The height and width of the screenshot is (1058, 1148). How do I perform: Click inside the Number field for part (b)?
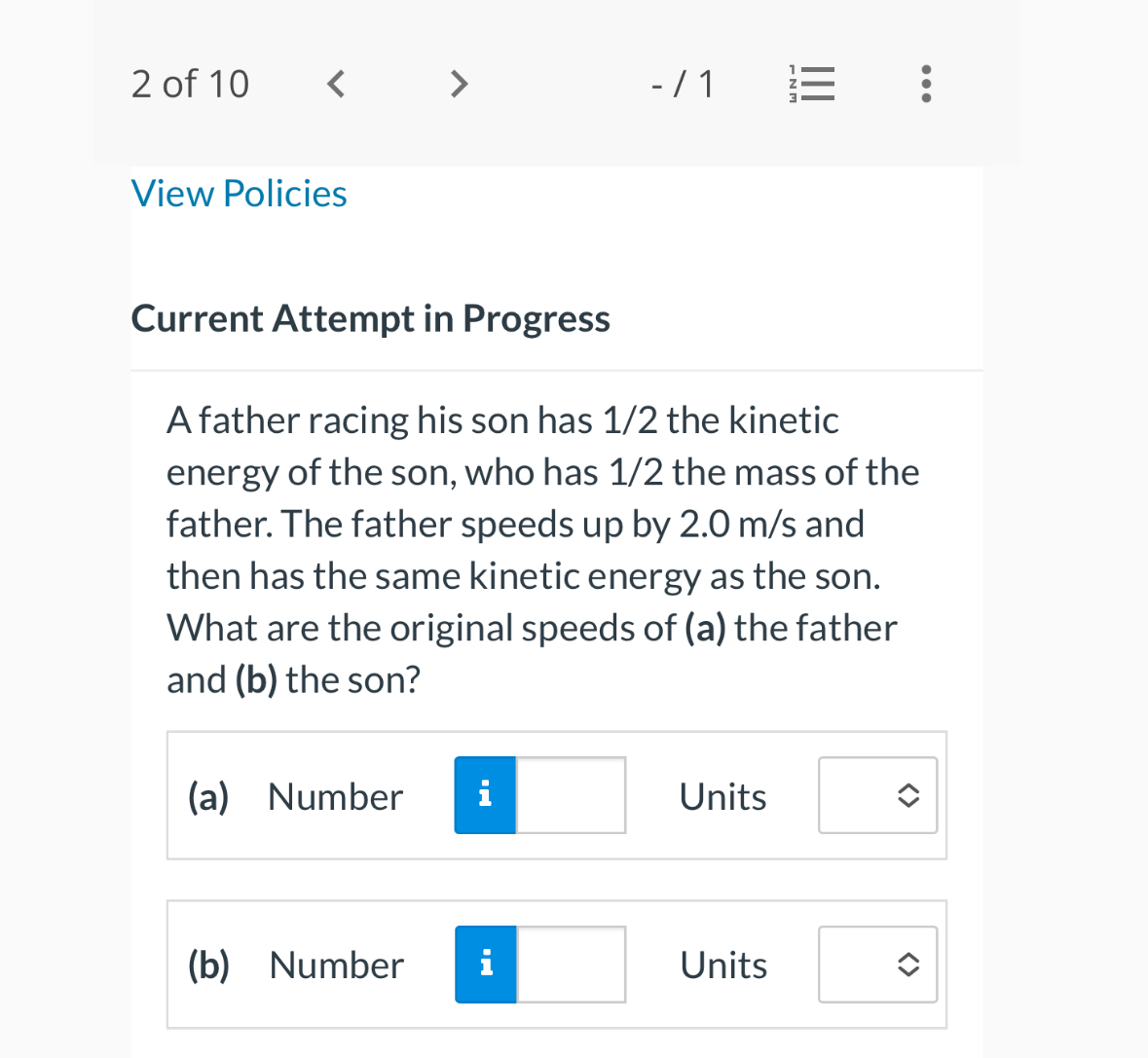point(570,964)
